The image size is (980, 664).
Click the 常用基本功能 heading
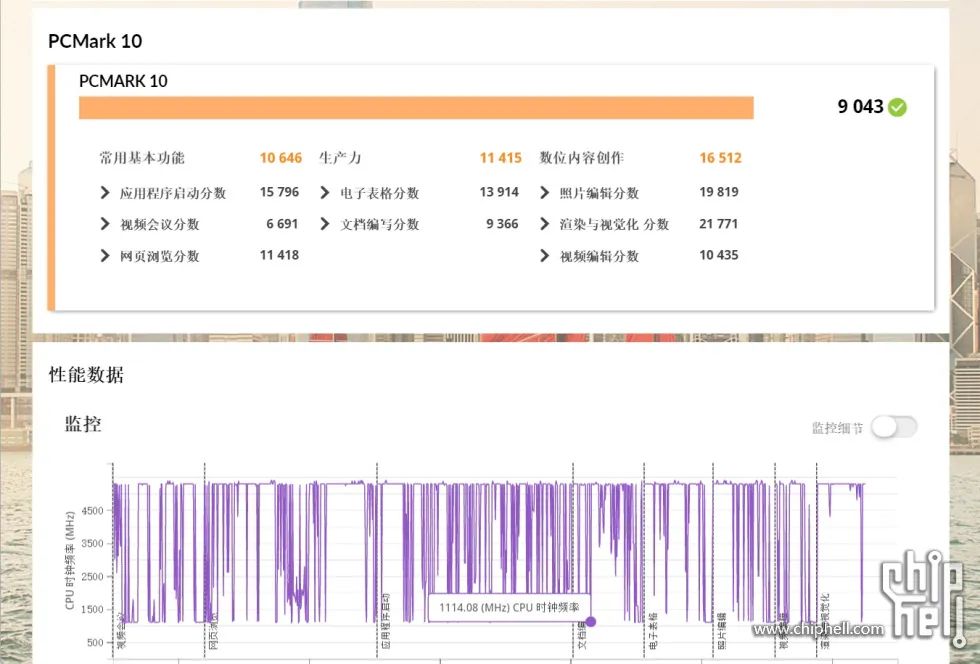(x=142, y=158)
